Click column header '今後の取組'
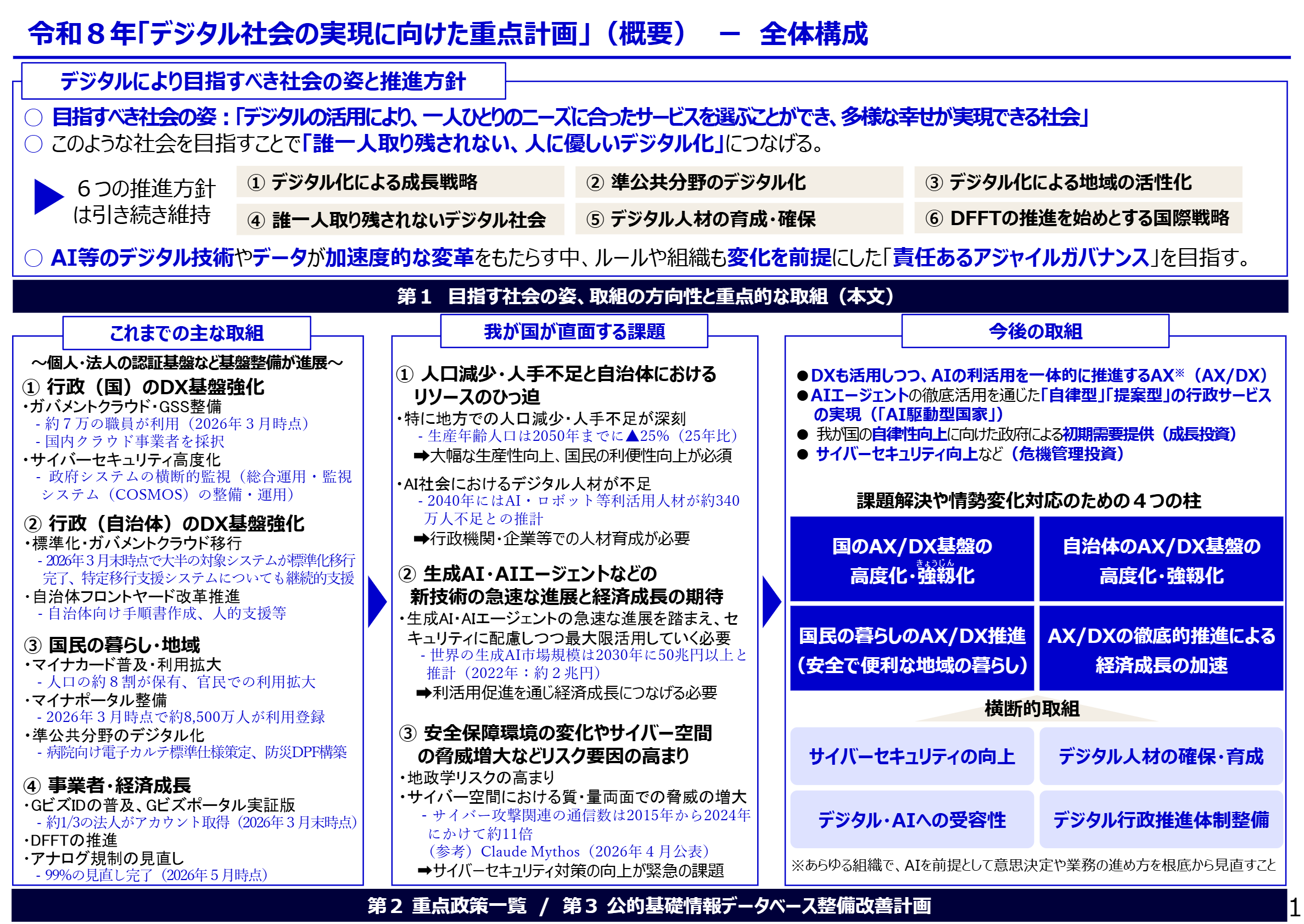This screenshot has height=924, width=1304. tap(1035, 332)
